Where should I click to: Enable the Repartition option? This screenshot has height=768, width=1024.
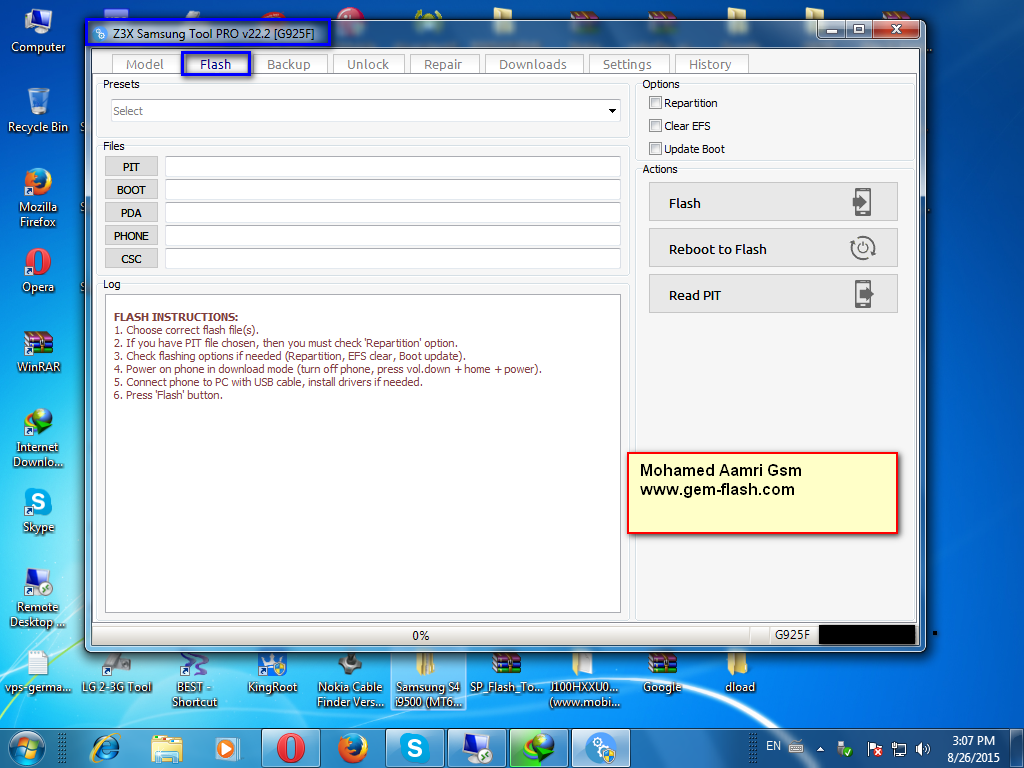656,103
